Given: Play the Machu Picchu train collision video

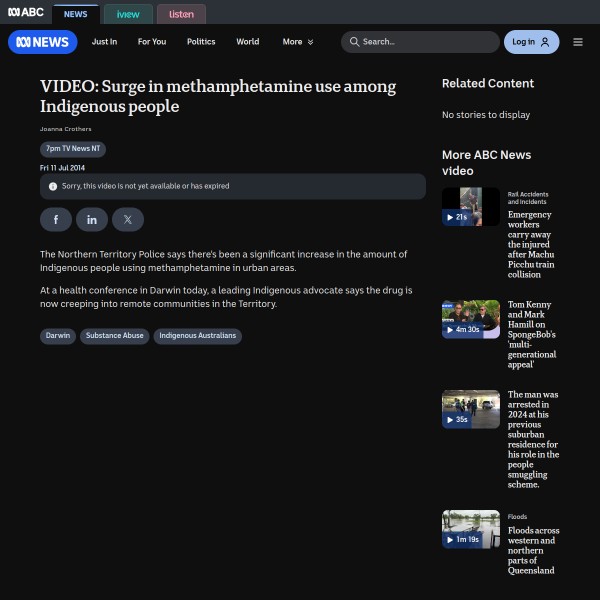Looking at the screenshot, I should (x=471, y=207).
